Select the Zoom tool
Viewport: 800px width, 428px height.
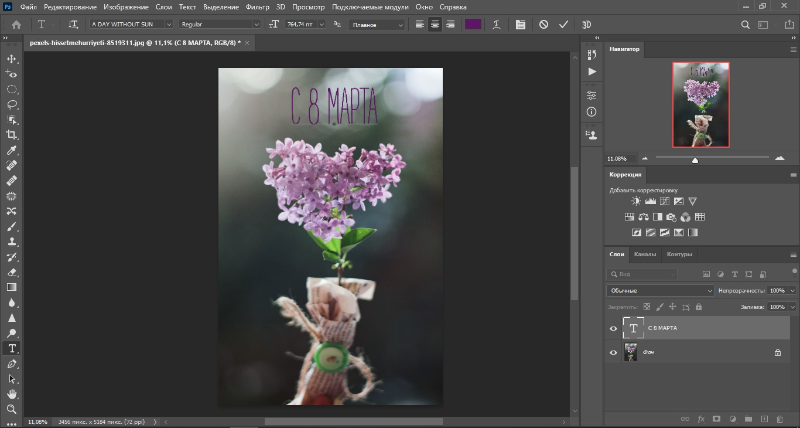click(x=12, y=409)
